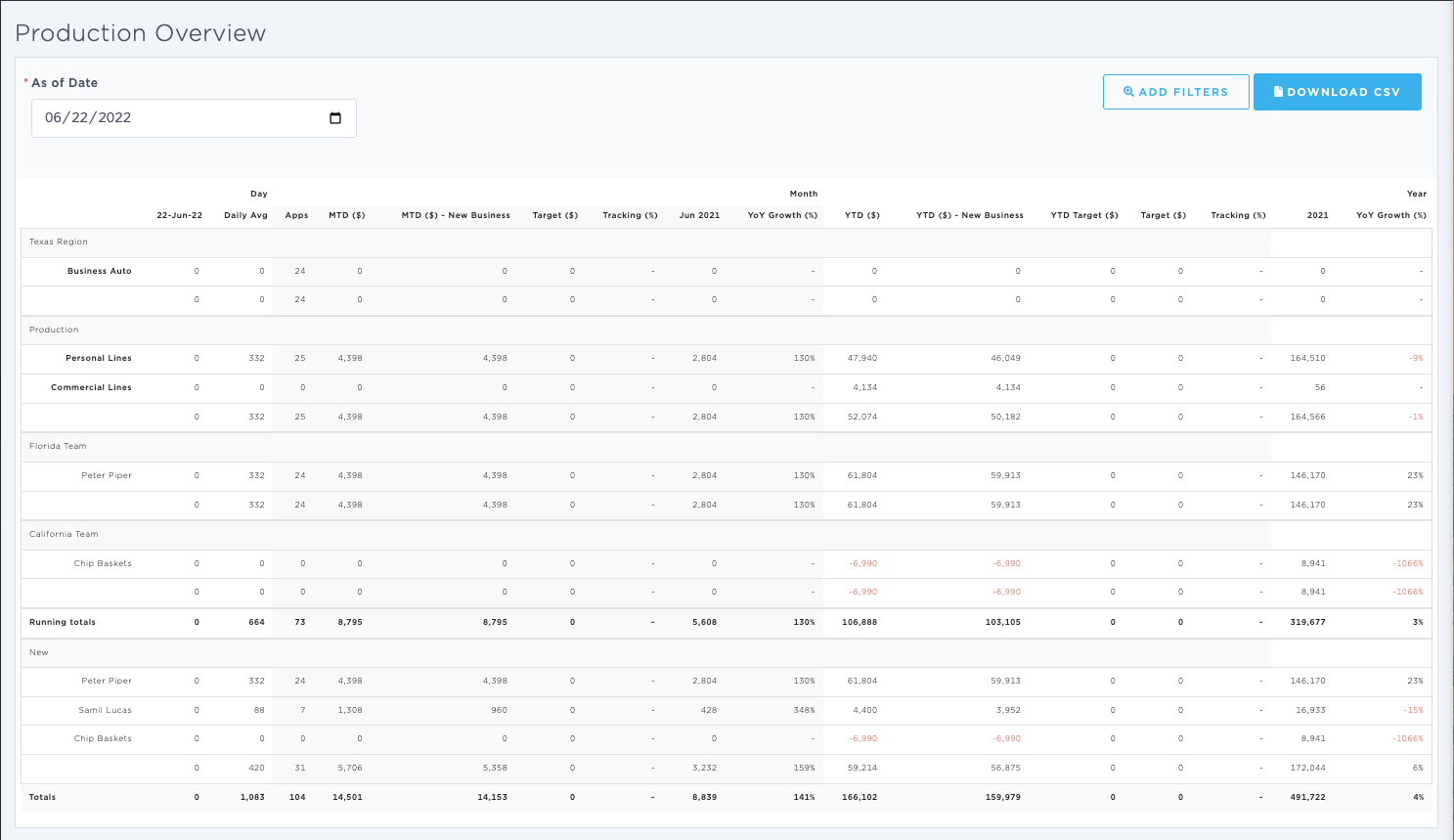Select the Texas Region group row
Screen dimensions: 1454x840
59,242
